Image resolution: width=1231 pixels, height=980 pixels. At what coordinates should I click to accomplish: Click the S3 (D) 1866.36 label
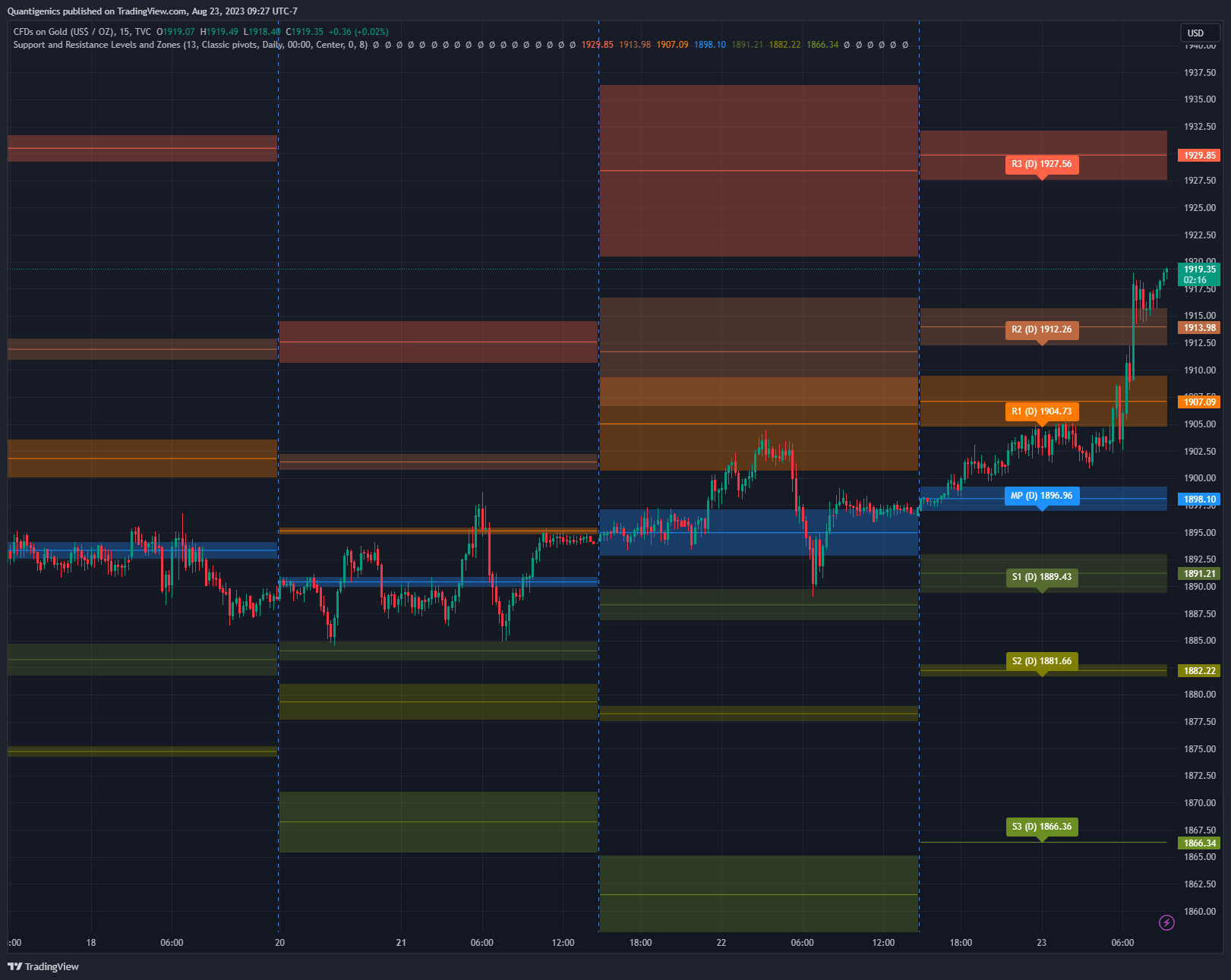tap(1042, 827)
